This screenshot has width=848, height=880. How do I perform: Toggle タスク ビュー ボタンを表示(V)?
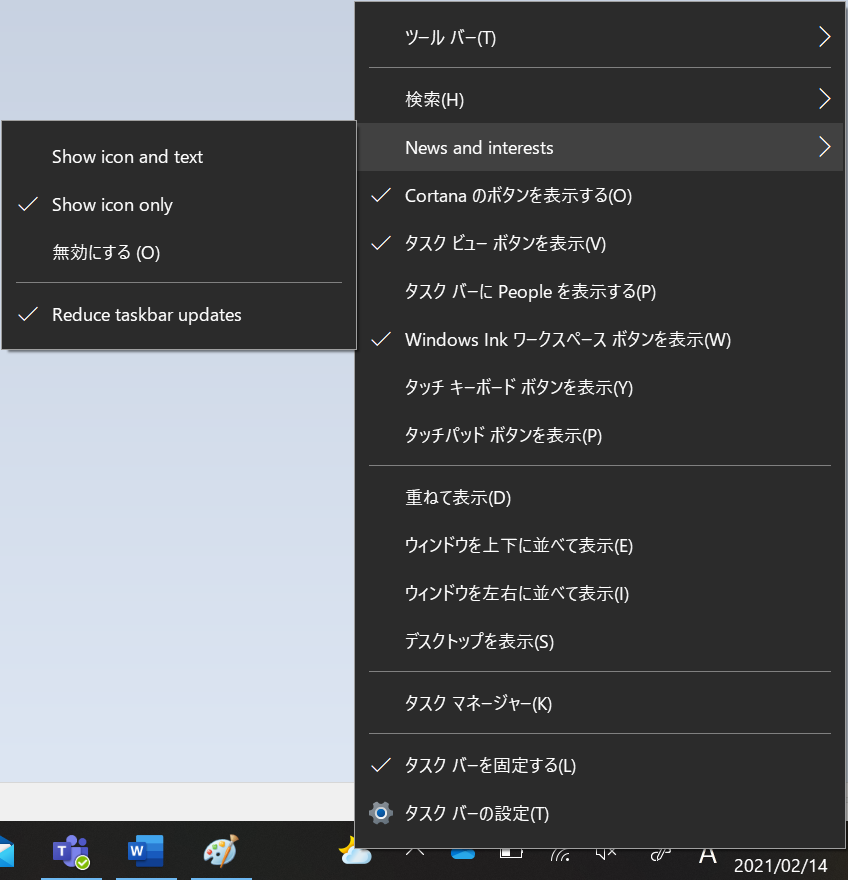(x=600, y=244)
